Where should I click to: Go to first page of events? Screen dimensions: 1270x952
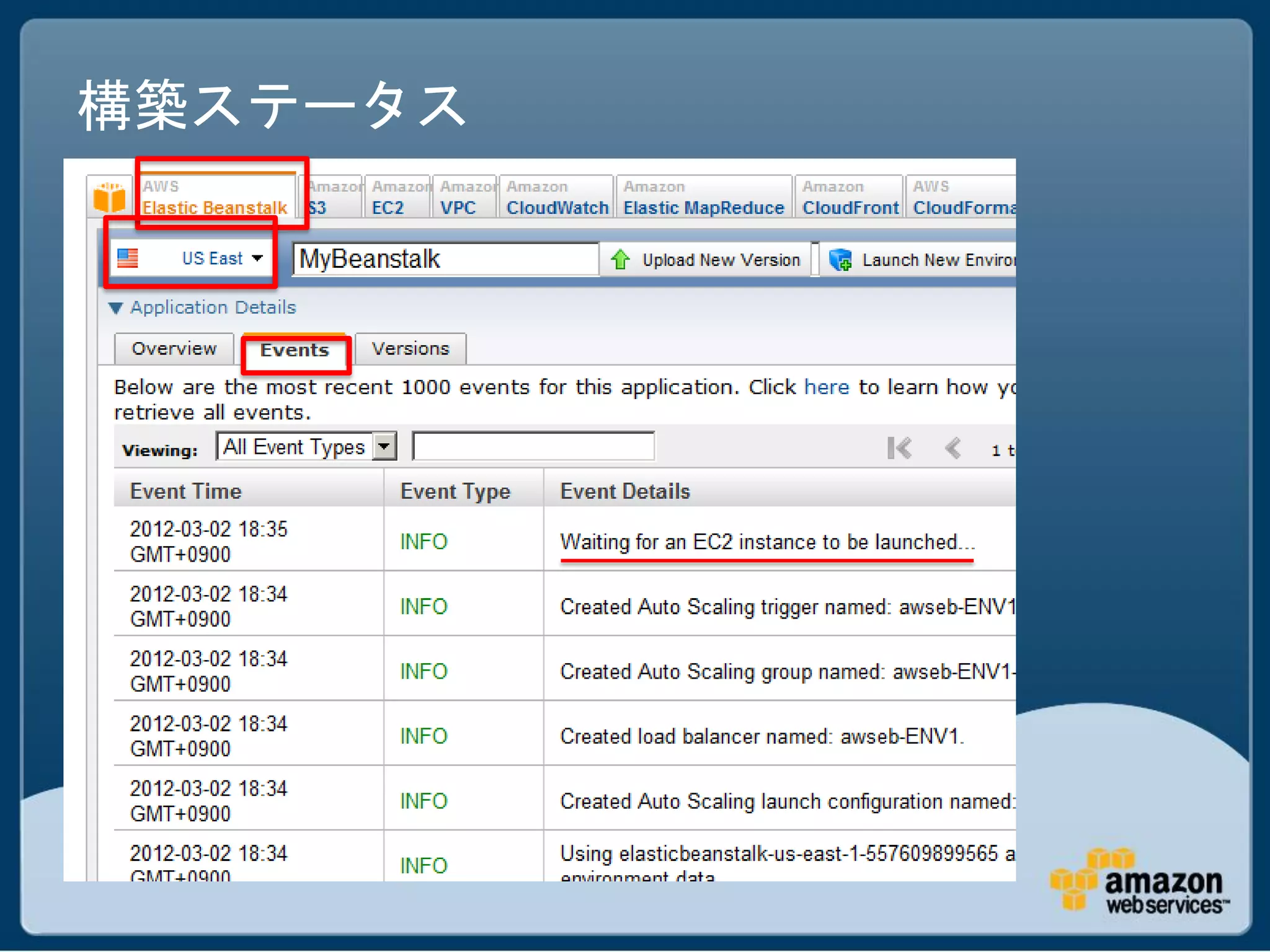[899, 447]
